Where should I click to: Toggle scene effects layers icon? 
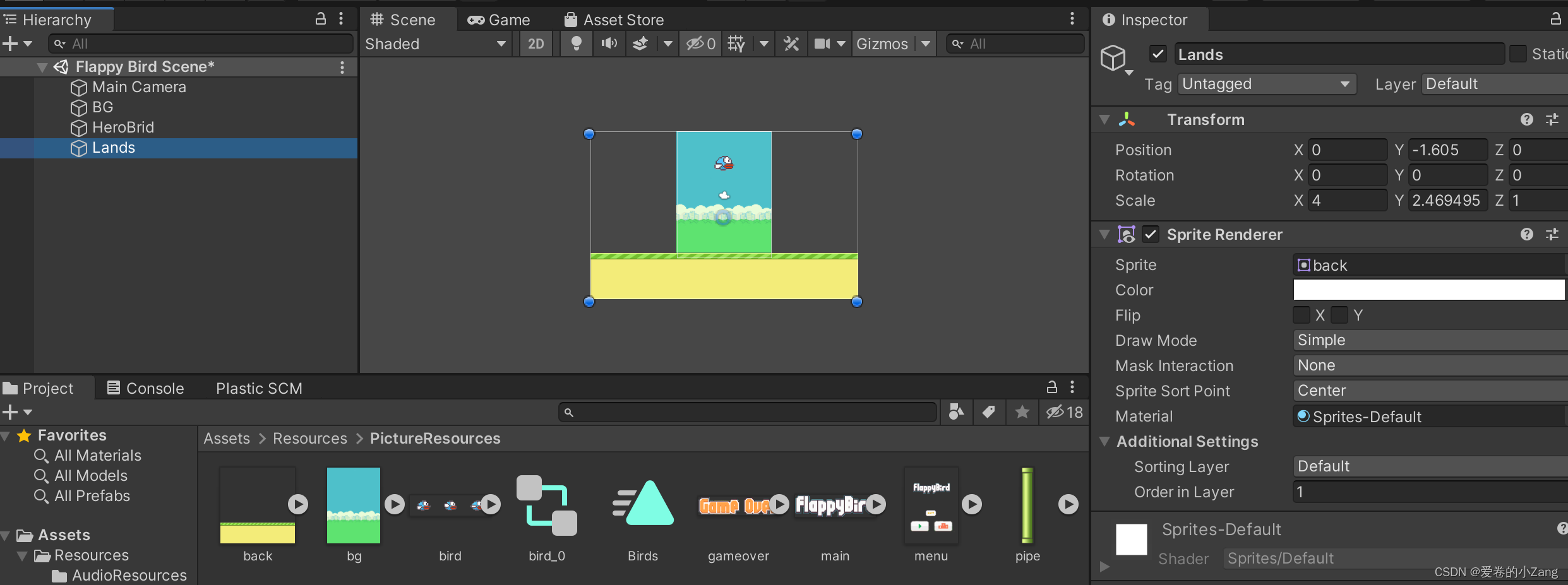pyautogui.click(x=640, y=44)
